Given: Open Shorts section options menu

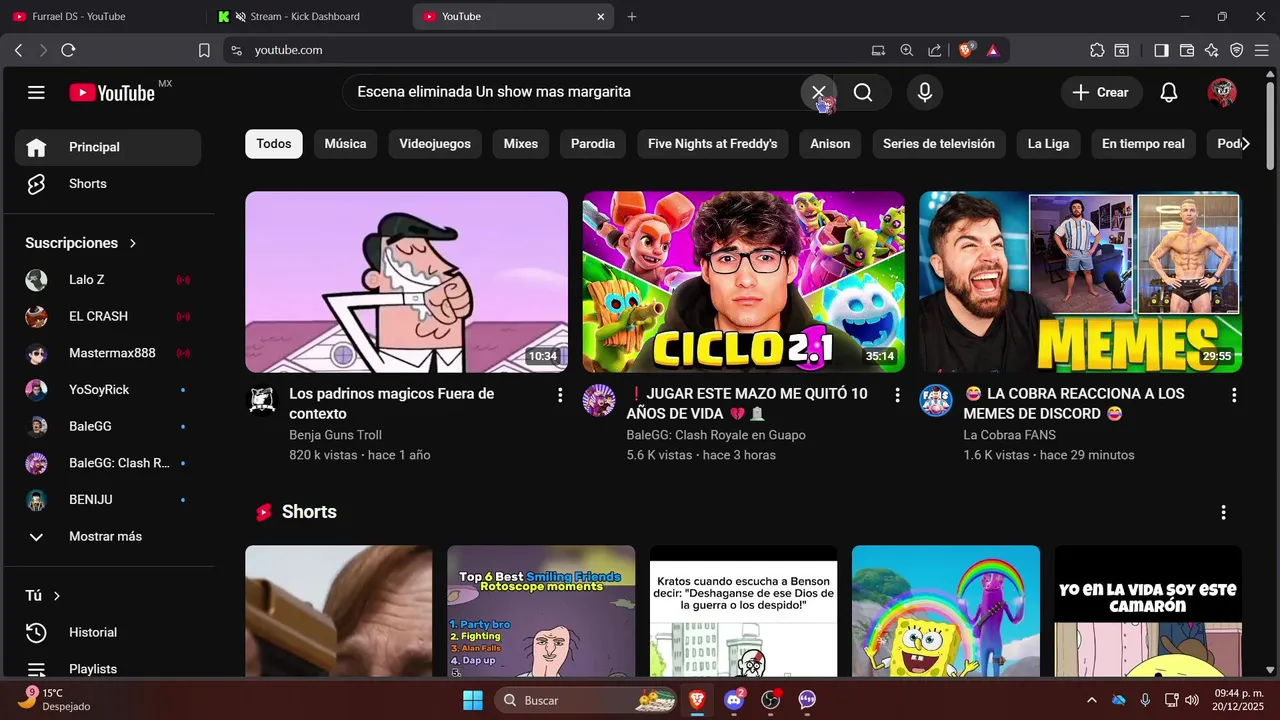Looking at the screenshot, I should point(1223,512).
